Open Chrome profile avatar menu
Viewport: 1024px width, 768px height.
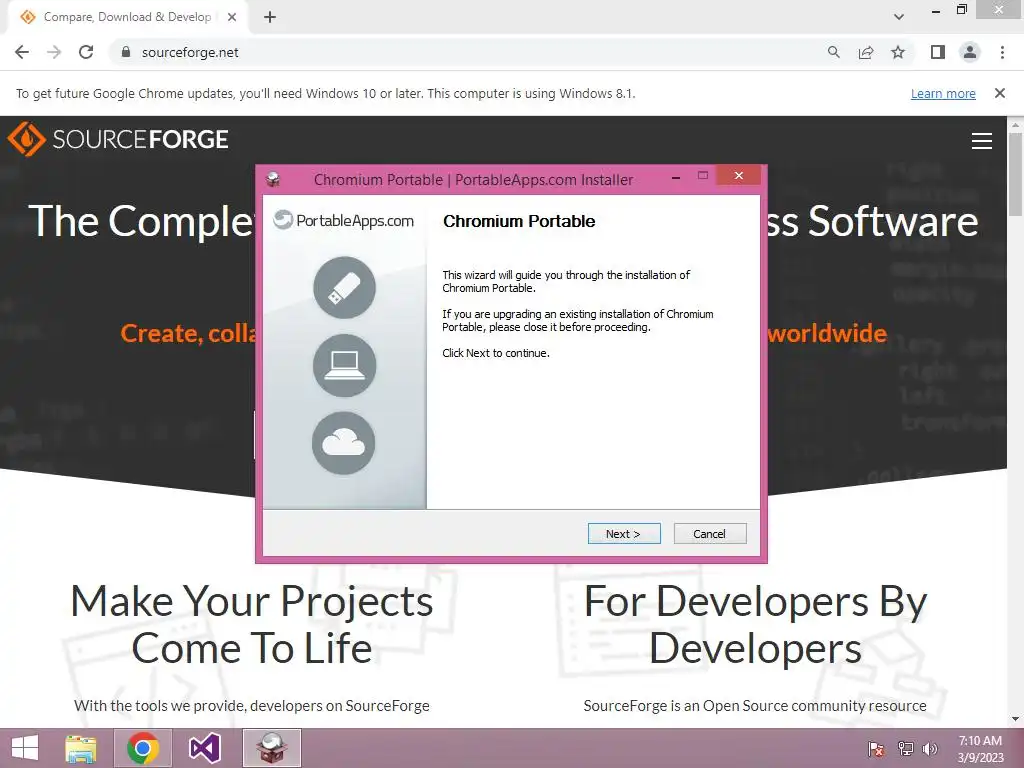[x=970, y=52]
